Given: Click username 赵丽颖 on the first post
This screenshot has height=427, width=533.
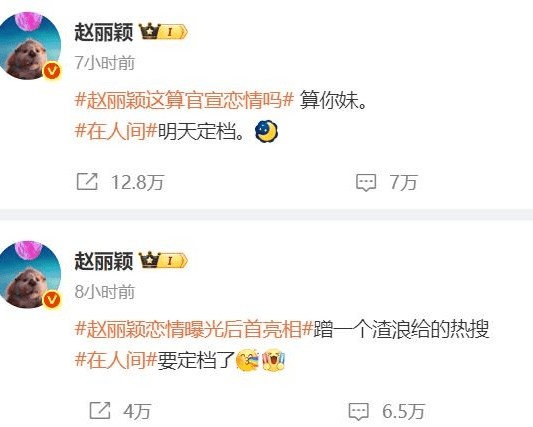Looking at the screenshot, I should [104, 32].
